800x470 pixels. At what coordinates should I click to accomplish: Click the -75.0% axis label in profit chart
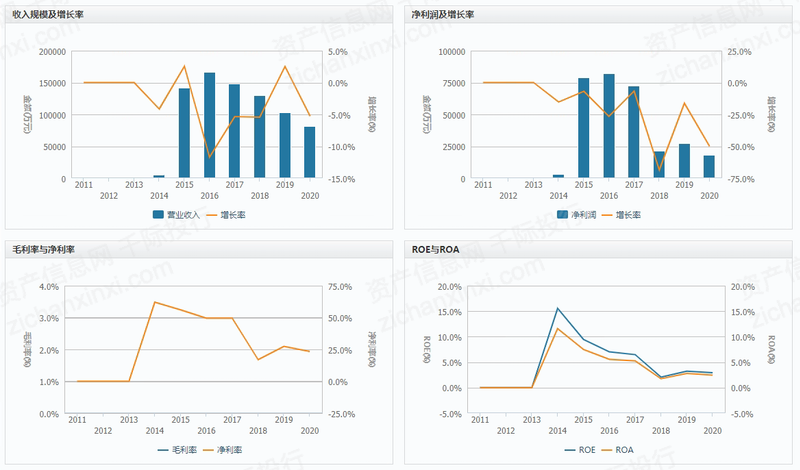741,179
